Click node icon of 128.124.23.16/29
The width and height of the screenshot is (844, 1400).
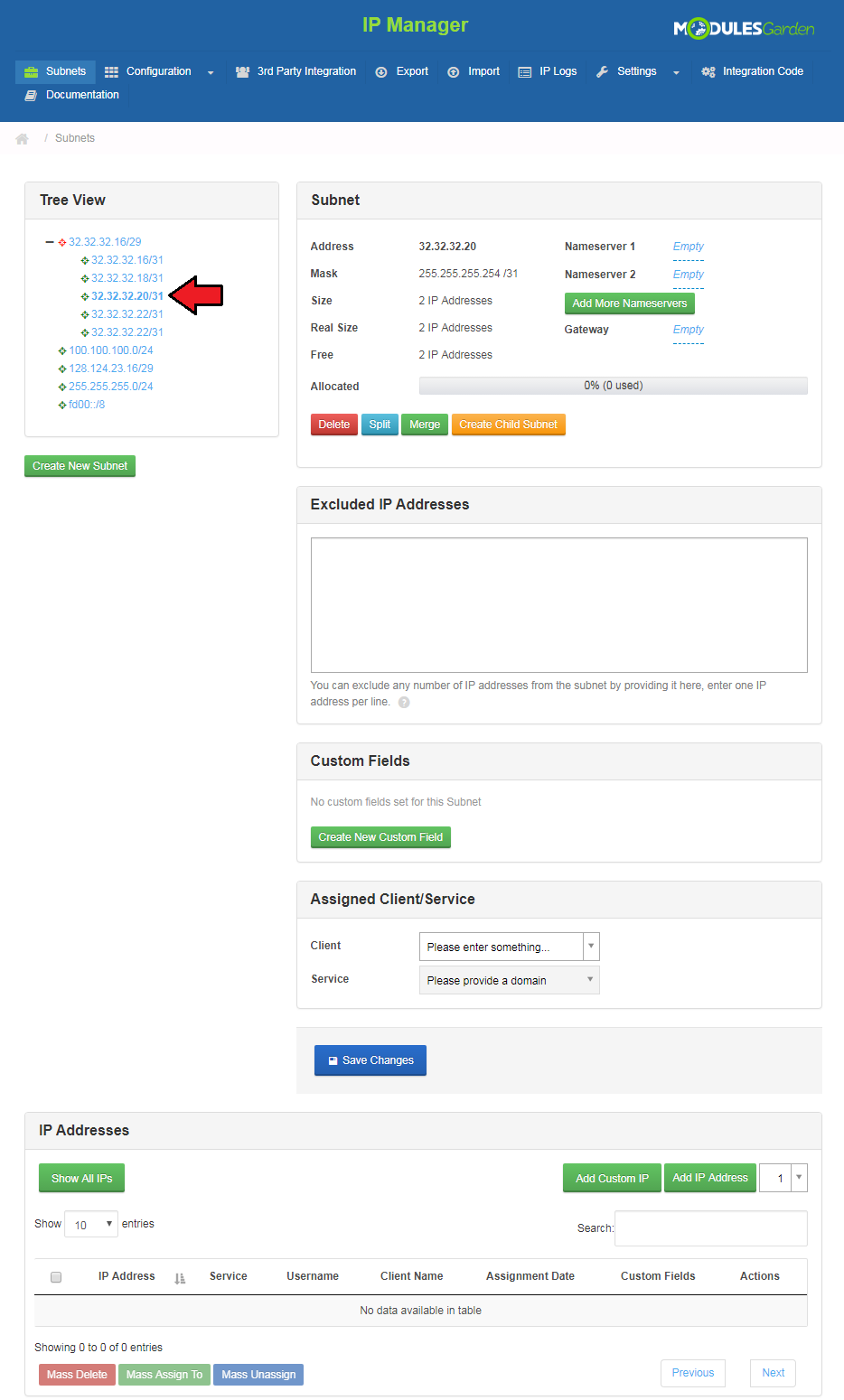[x=62, y=369]
